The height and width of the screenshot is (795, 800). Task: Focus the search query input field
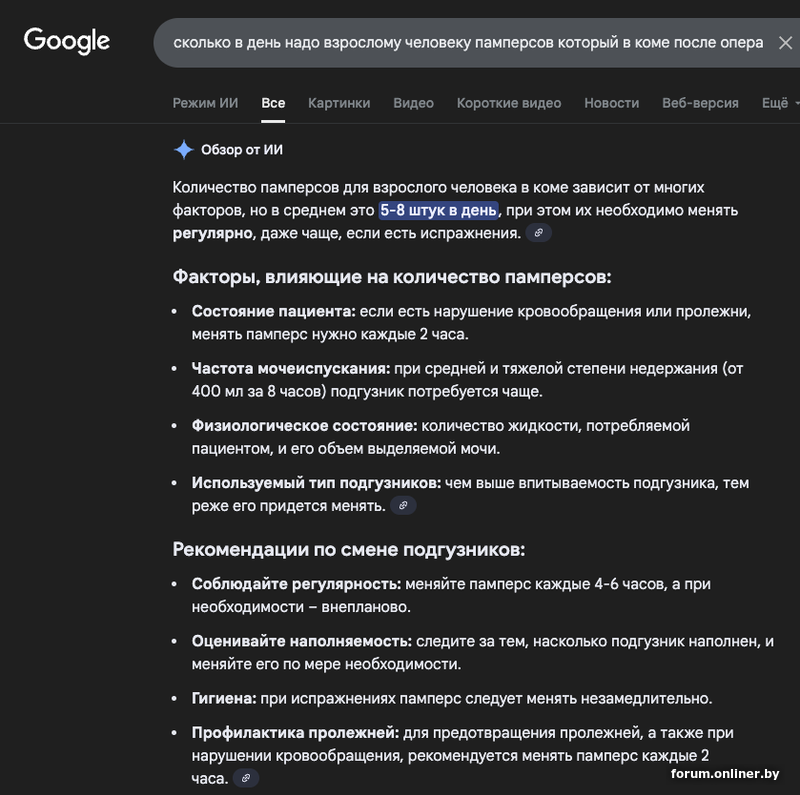tap(467, 43)
